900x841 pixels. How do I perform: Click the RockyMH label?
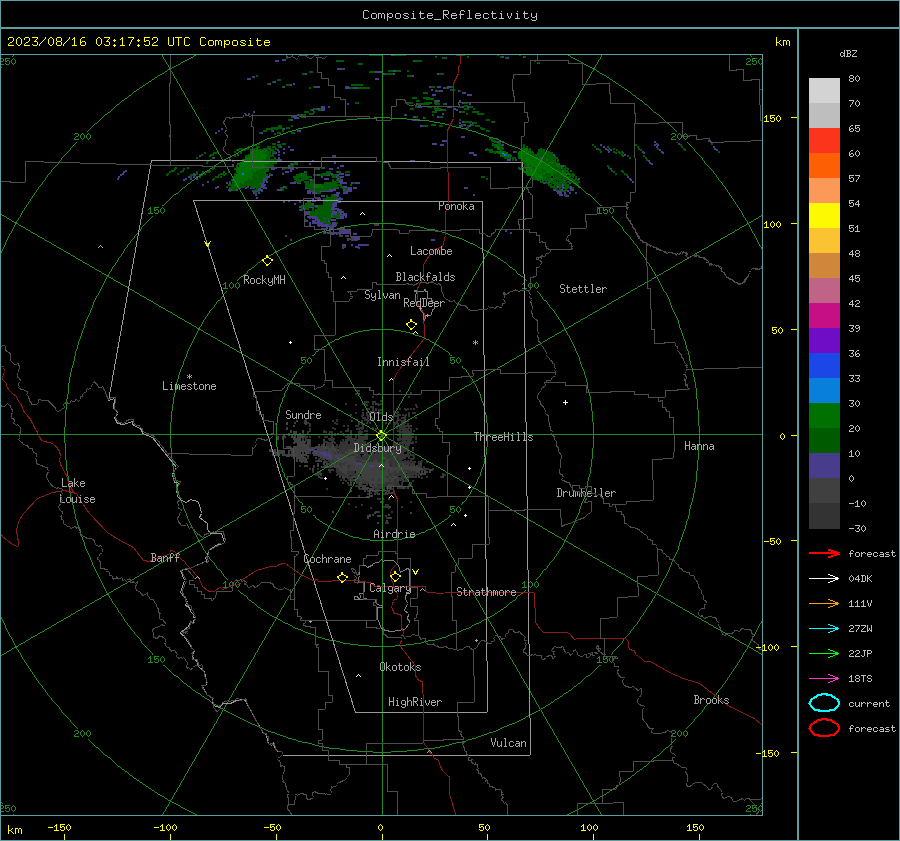pyautogui.click(x=264, y=280)
